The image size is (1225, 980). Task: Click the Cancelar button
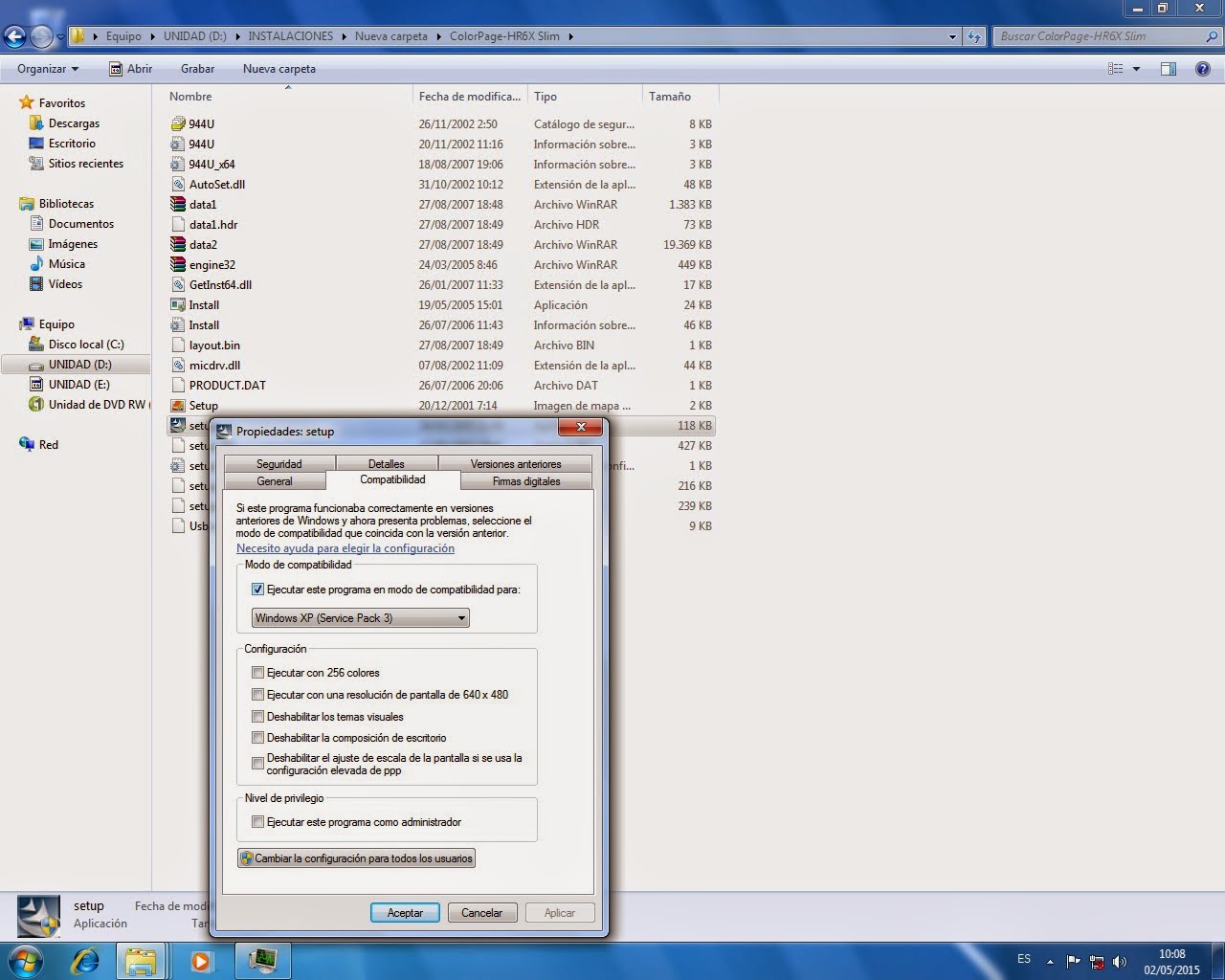click(482, 913)
